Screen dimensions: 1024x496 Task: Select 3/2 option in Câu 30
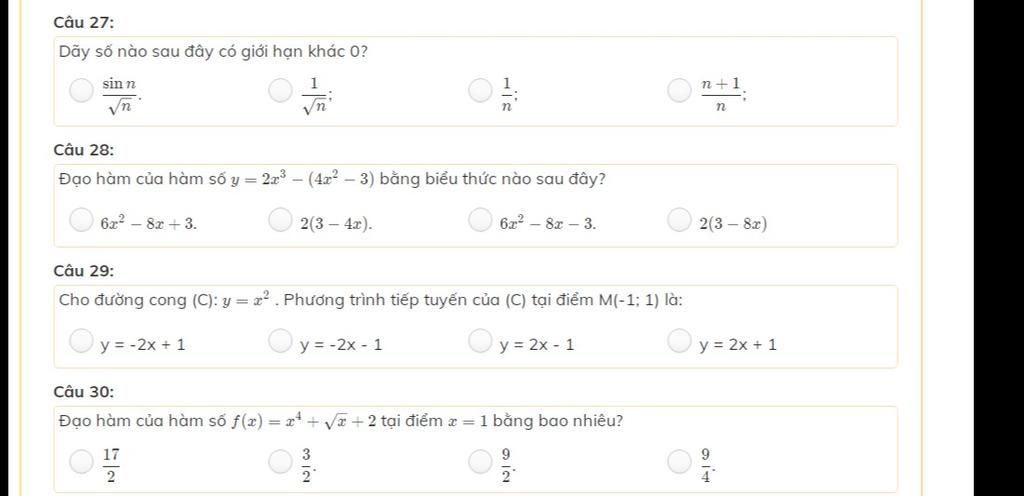281,462
